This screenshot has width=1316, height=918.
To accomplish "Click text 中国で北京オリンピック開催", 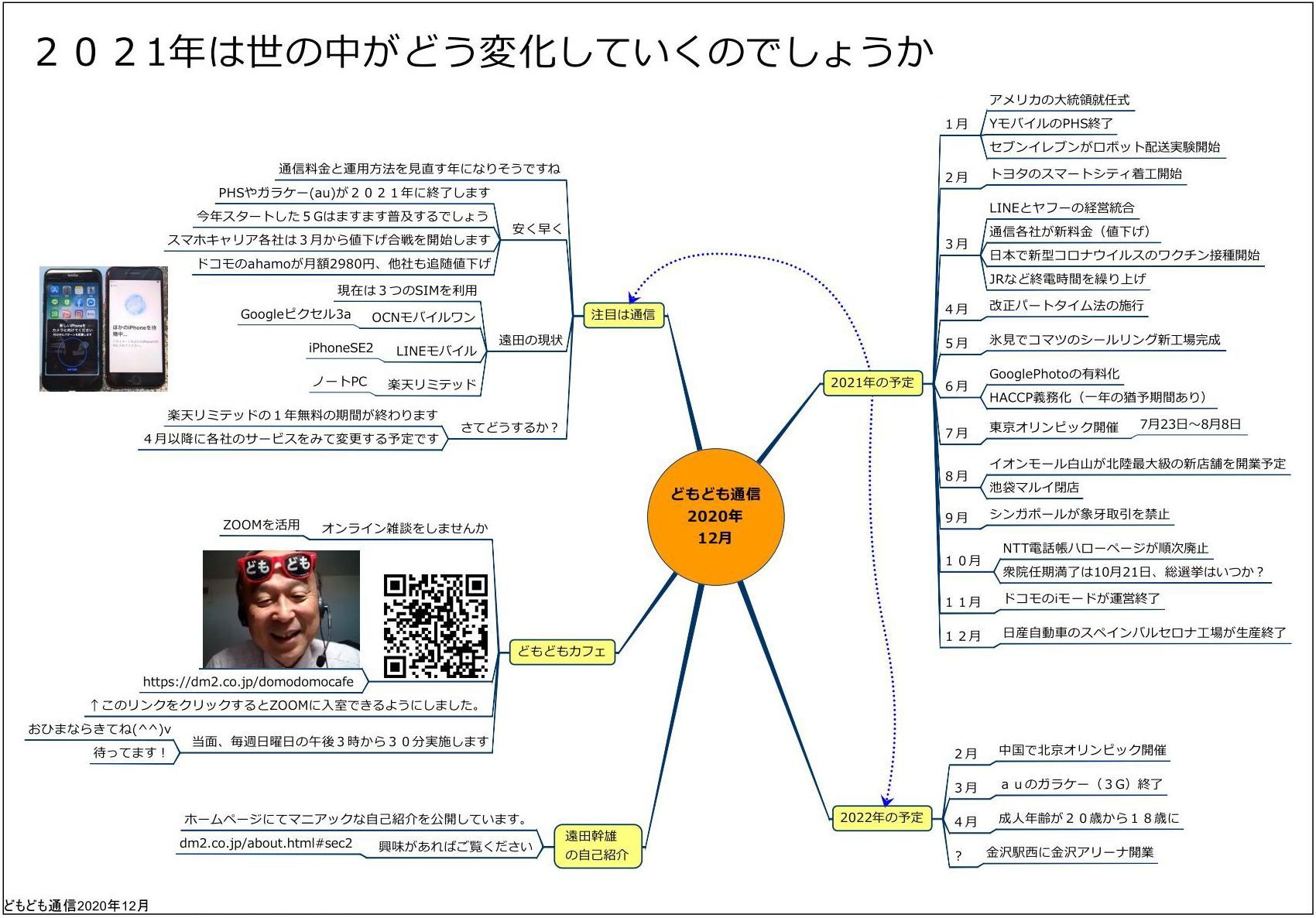I will point(1082,750).
